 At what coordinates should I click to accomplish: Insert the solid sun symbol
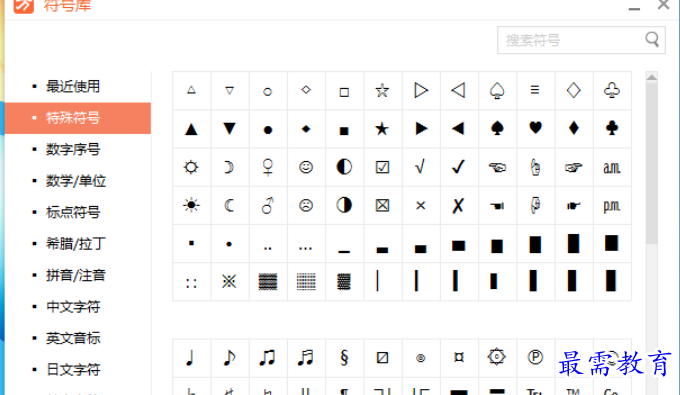(x=191, y=205)
